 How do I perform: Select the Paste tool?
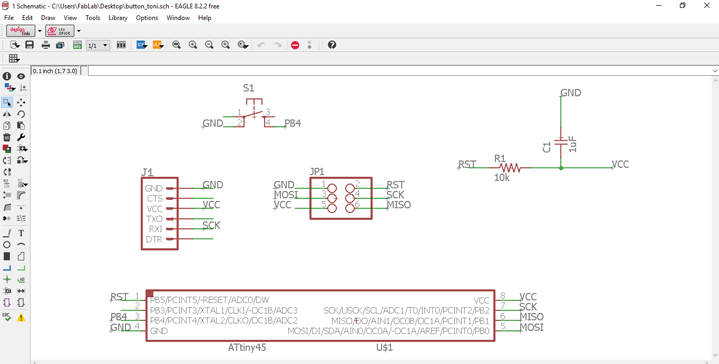click(x=21, y=125)
